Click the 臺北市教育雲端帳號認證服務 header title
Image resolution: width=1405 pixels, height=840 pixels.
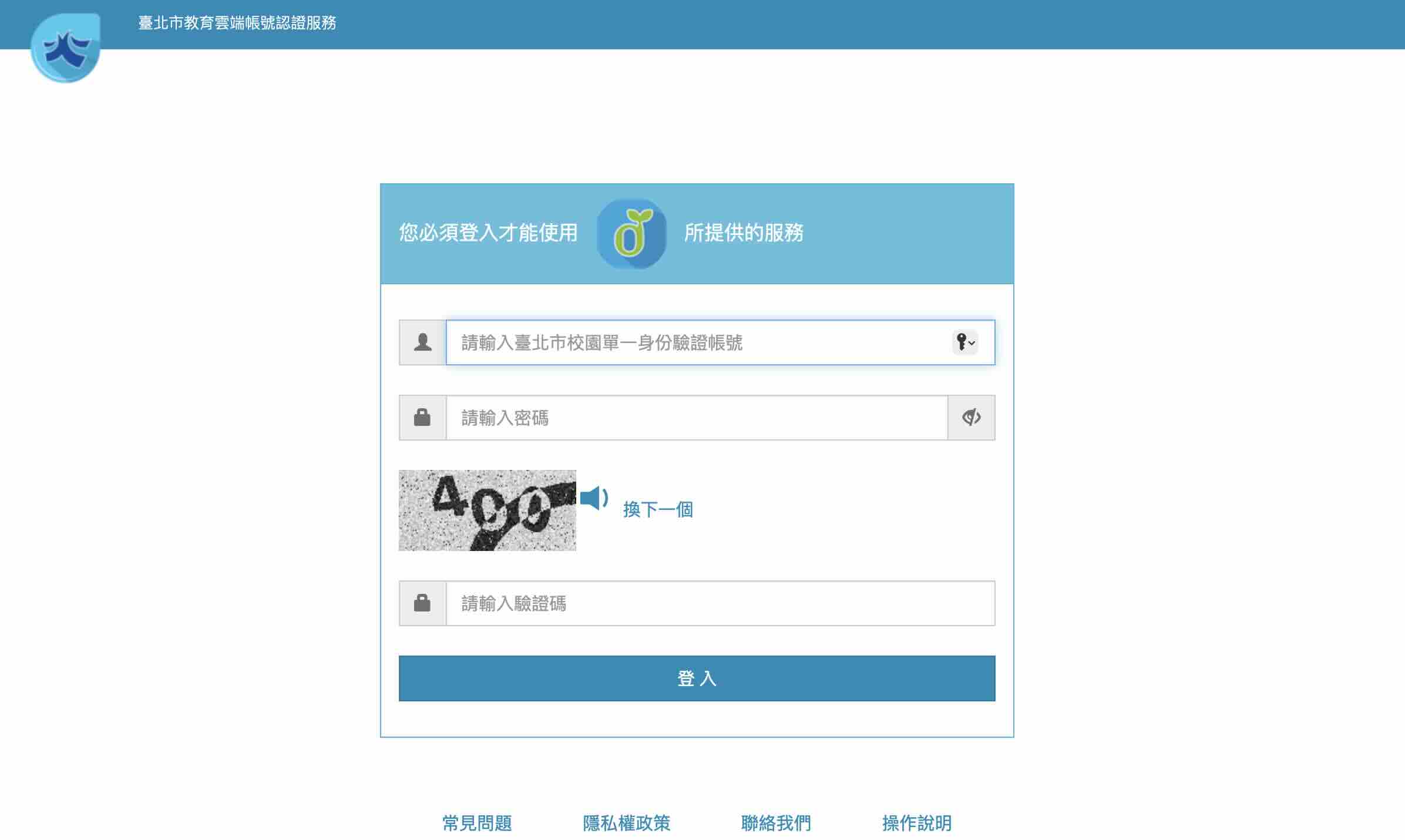pos(237,23)
